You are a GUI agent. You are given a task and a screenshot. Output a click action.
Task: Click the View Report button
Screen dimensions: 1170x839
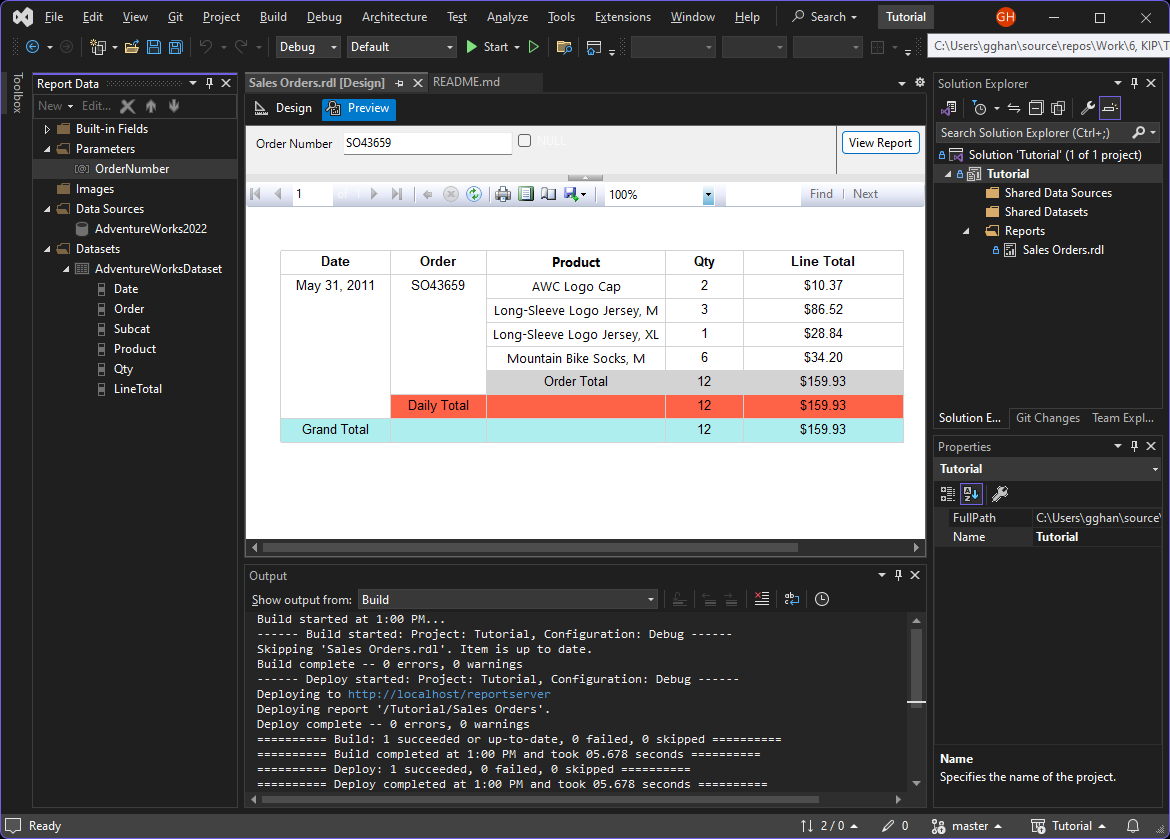880,143
